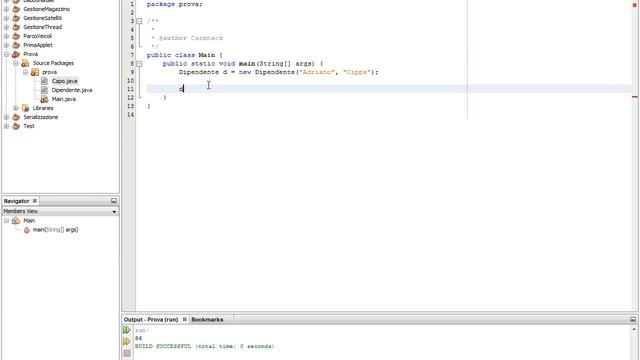Click the second yellow re-run icon in Output
Image resolution: width=640 pixels, height=360 pixels.
pos(127,341)
